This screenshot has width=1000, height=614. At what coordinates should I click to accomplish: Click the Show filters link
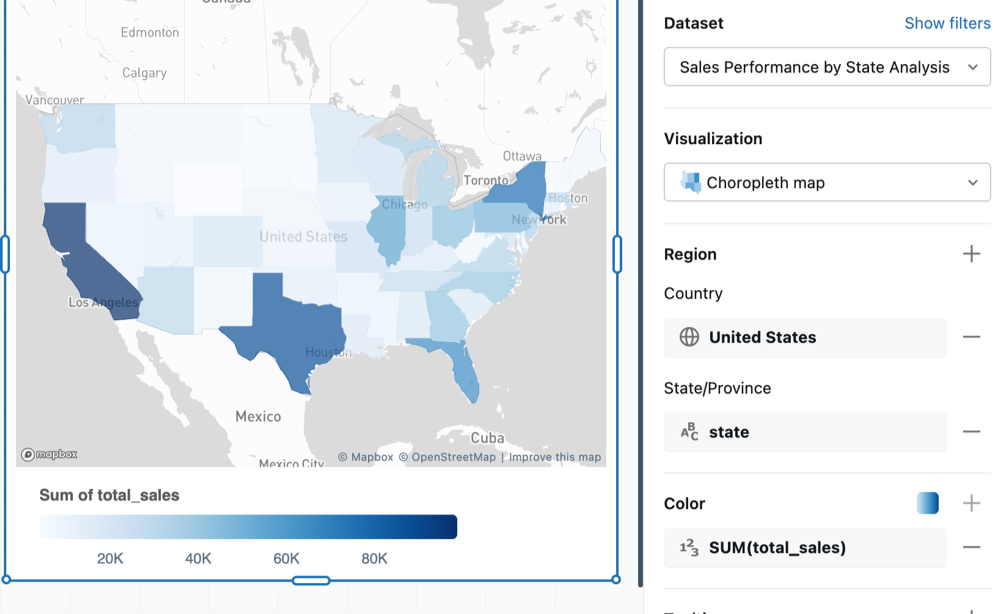click(x=947, y=22)
